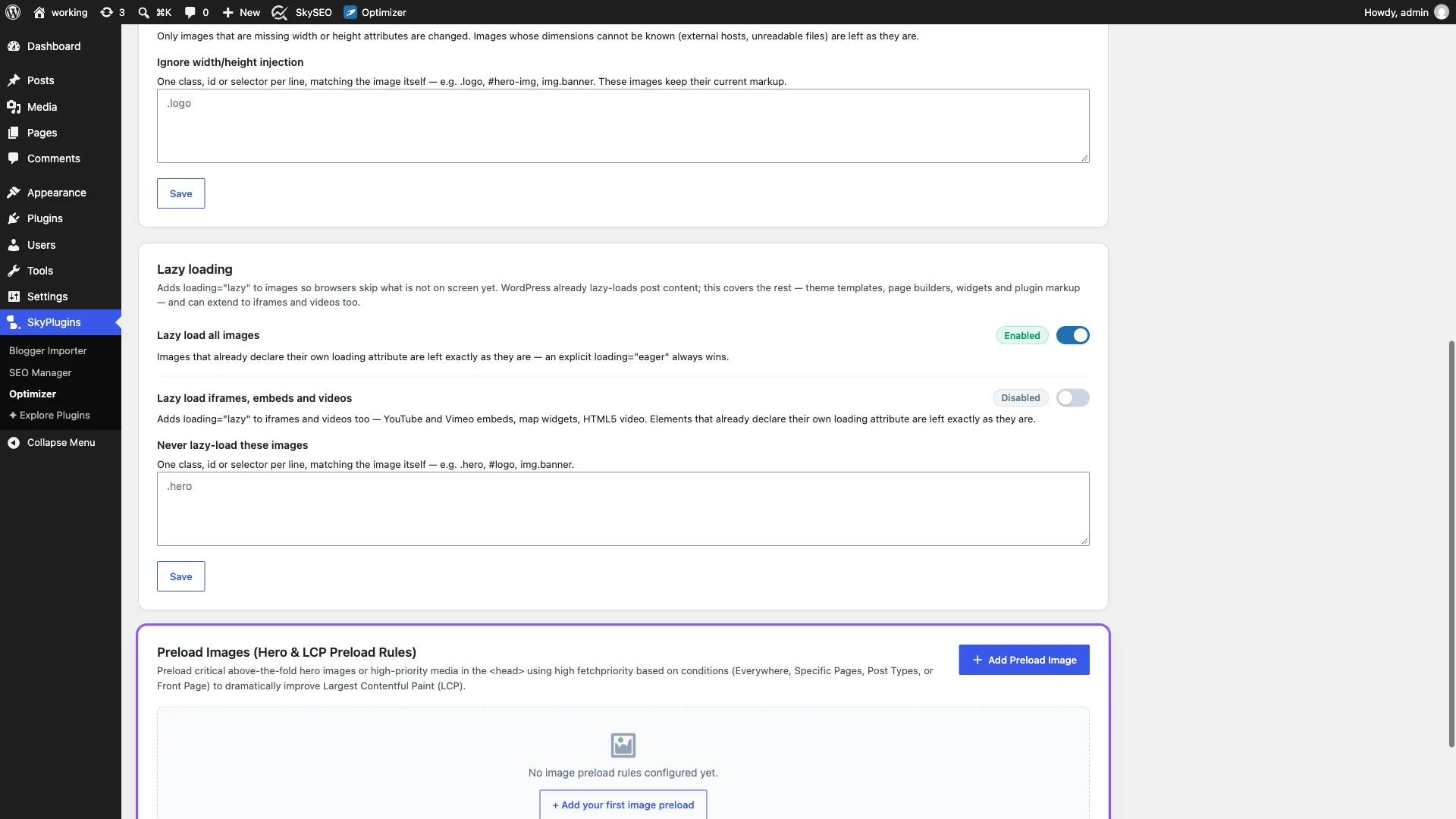Screen dimensions: 1456x819
Task: Open the comments bubble icon in the admin bar
Action: (190, 12)
